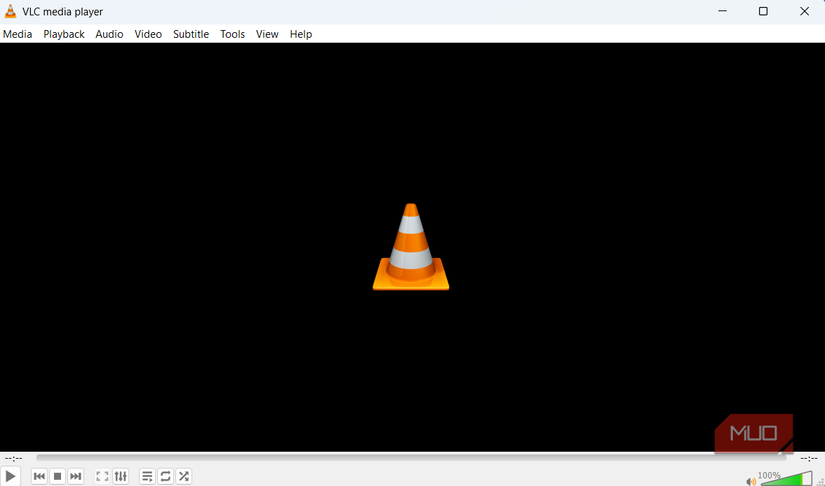Show extended settings equalizer icon

(x=121, y=477)
